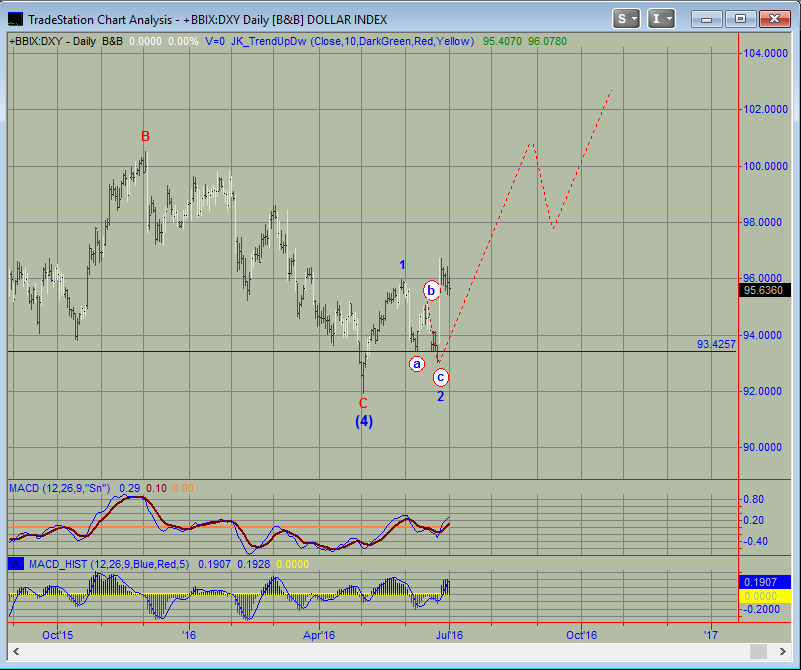Image resolution: width=801 pixels, height=670 pixels.
Task: Select the circled c wave marker
Action: [x=440, y=378]
